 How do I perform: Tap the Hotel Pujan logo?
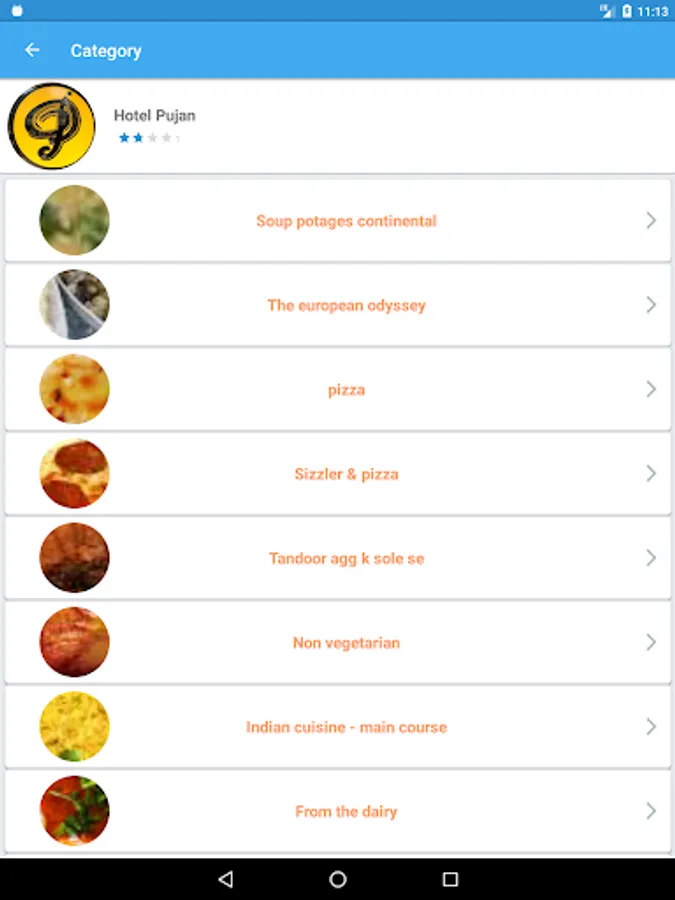click(x=52, y=126)
